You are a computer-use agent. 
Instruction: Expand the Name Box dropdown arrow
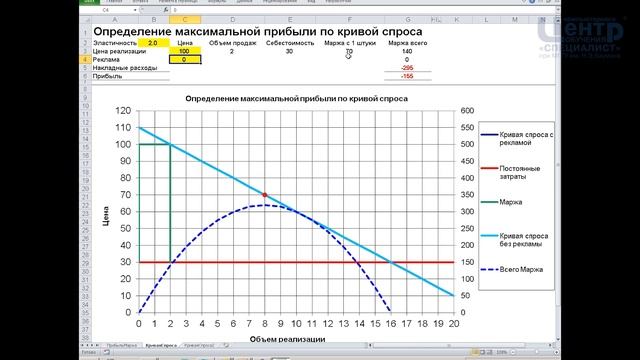[x=135, y=10]
